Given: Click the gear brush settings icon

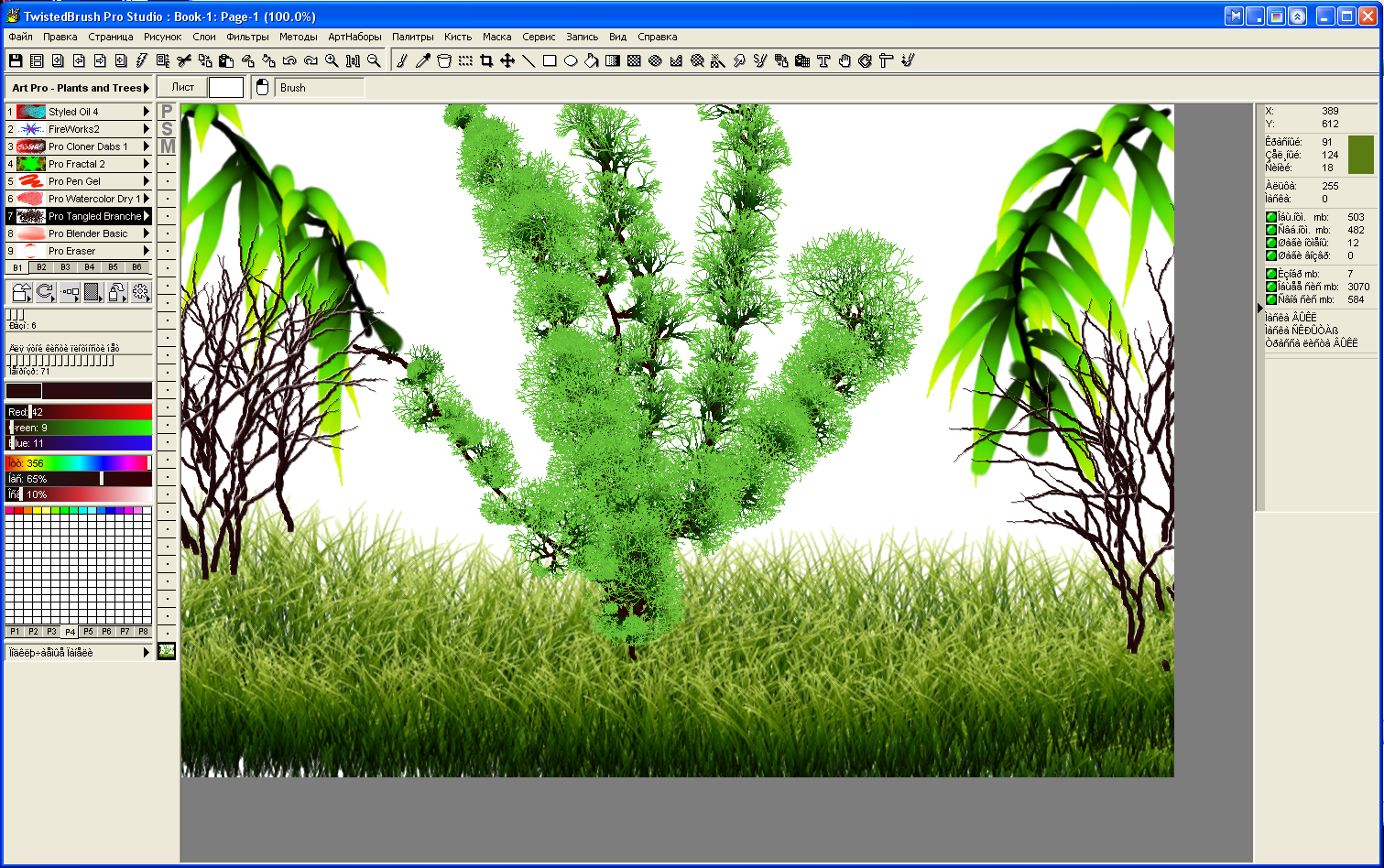Looking at the screenshot, I should tap(140, 292).
